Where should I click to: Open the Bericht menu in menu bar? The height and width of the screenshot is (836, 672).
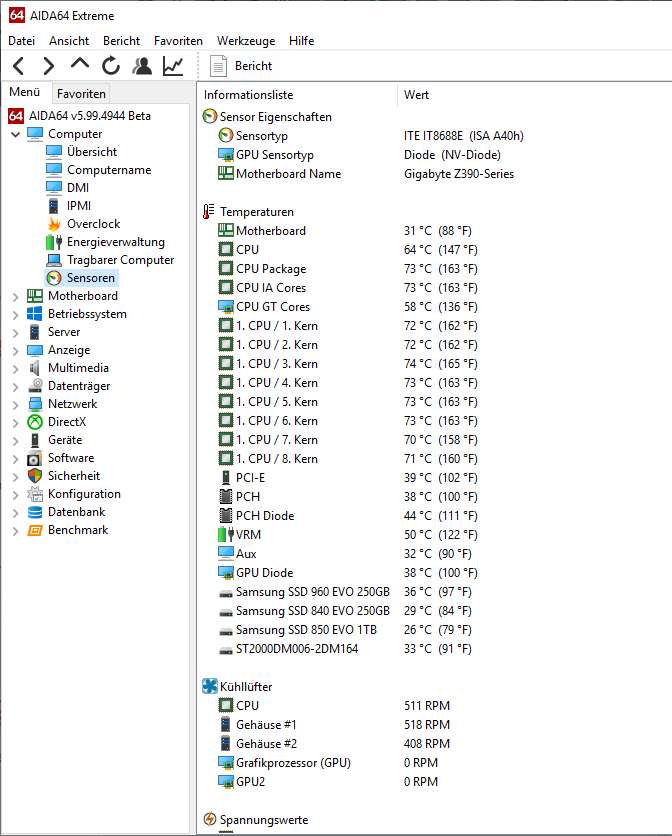click(x=121, y=41)
